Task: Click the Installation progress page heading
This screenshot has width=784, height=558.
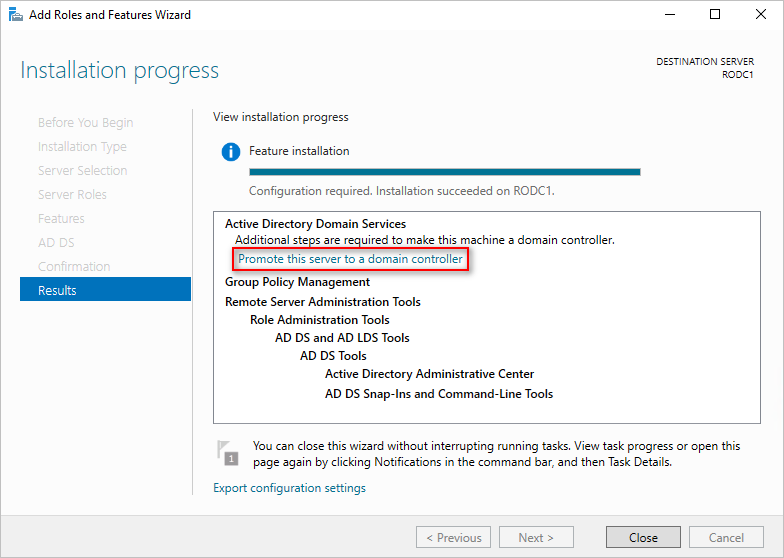Action: click(x=120, y=70)
